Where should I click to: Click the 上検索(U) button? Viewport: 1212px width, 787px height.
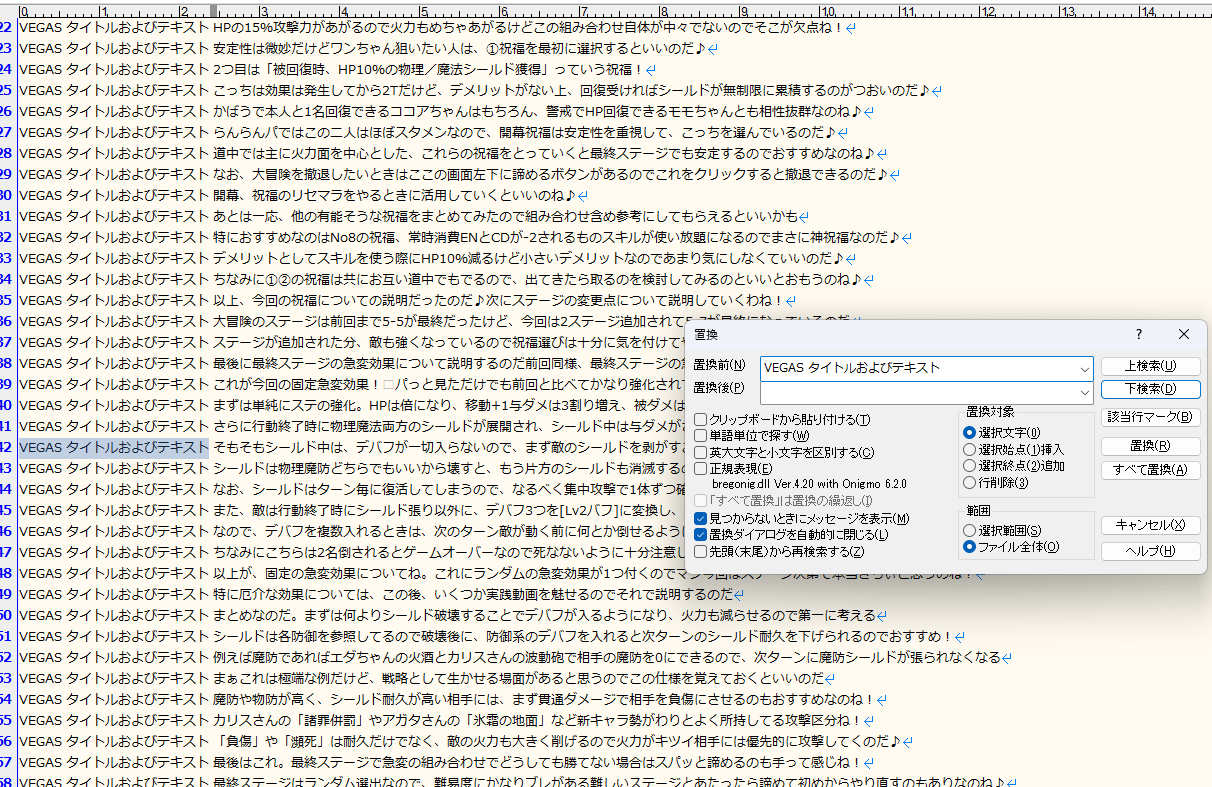tap(1151, 366)
